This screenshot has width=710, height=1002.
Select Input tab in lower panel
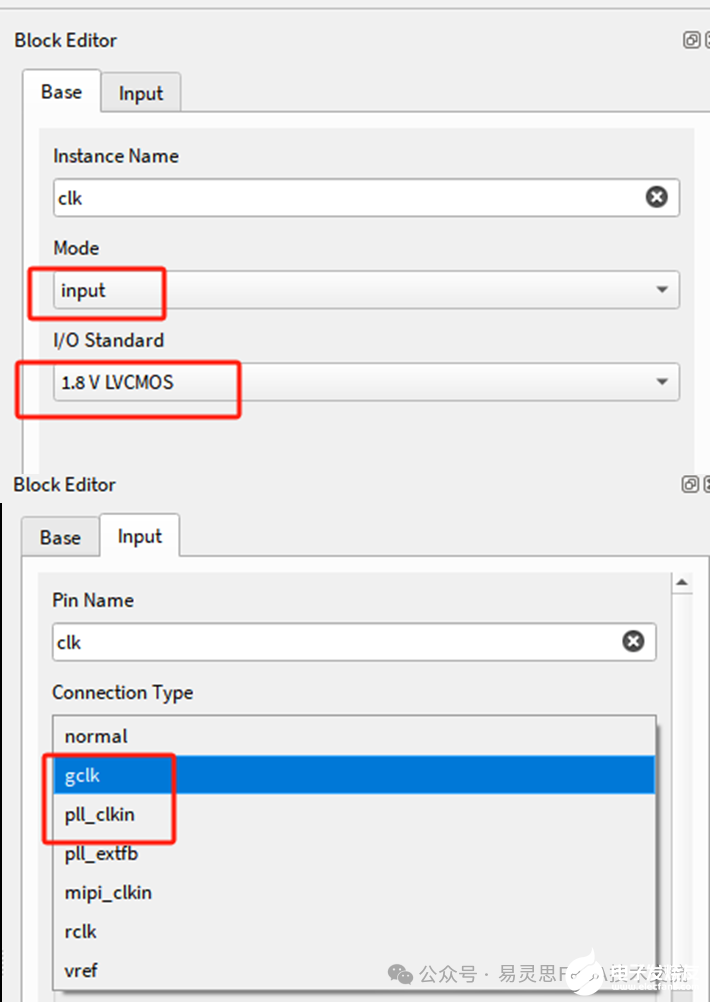click(139, 536)
